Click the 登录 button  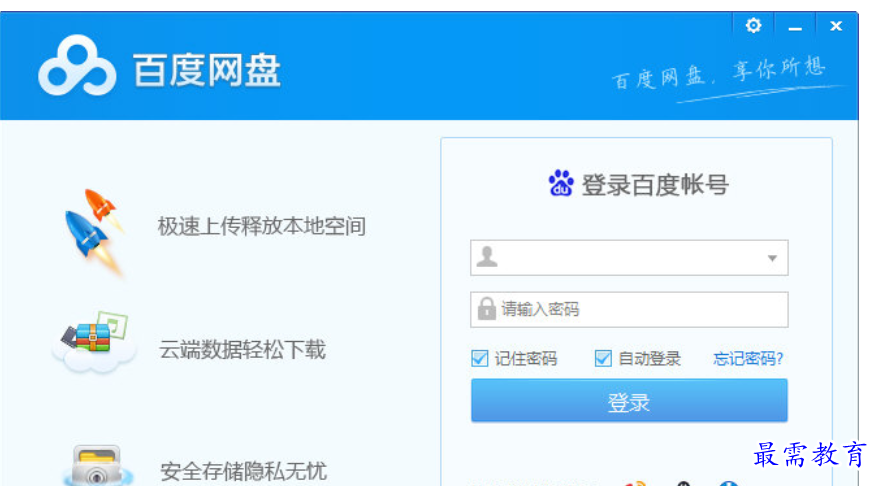(629, 401)
